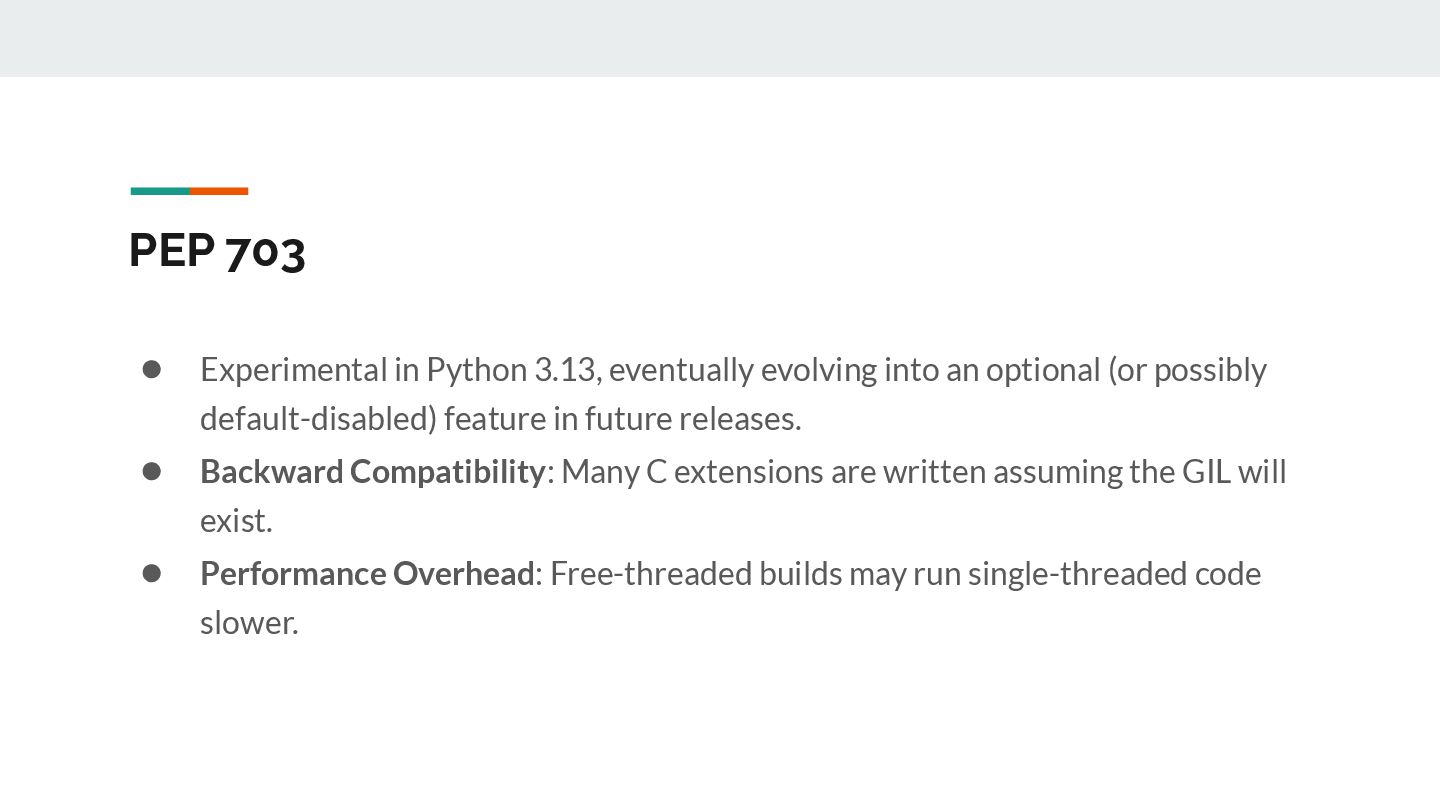Click the orange accent bar segment

[219, 191]
